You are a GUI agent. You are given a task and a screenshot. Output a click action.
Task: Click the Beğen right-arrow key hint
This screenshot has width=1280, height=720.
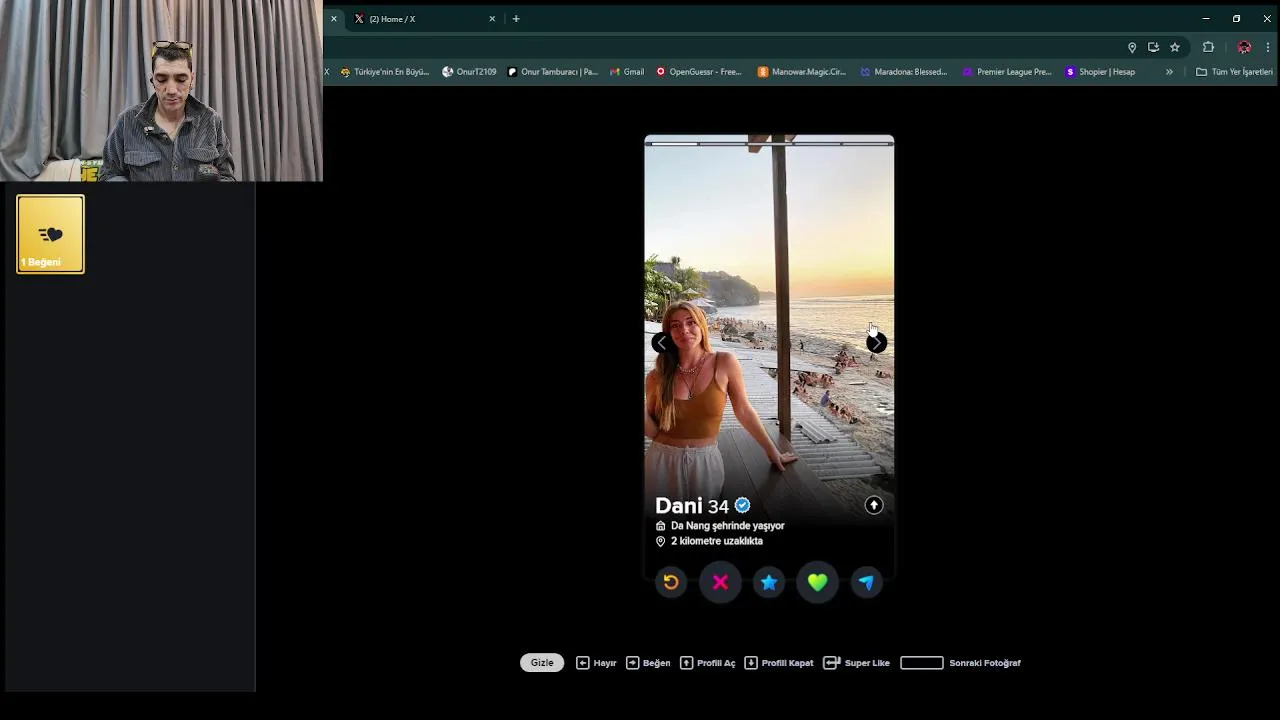click(648, 662)
